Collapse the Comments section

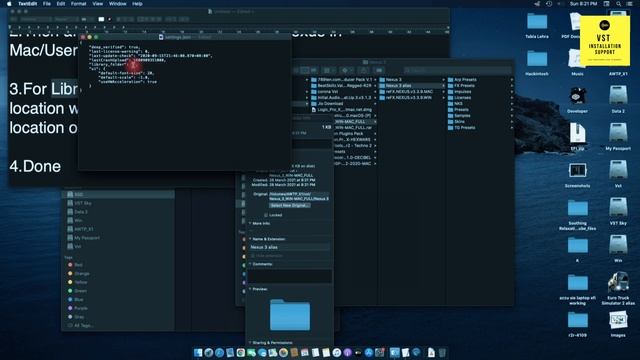click(250, 264)
